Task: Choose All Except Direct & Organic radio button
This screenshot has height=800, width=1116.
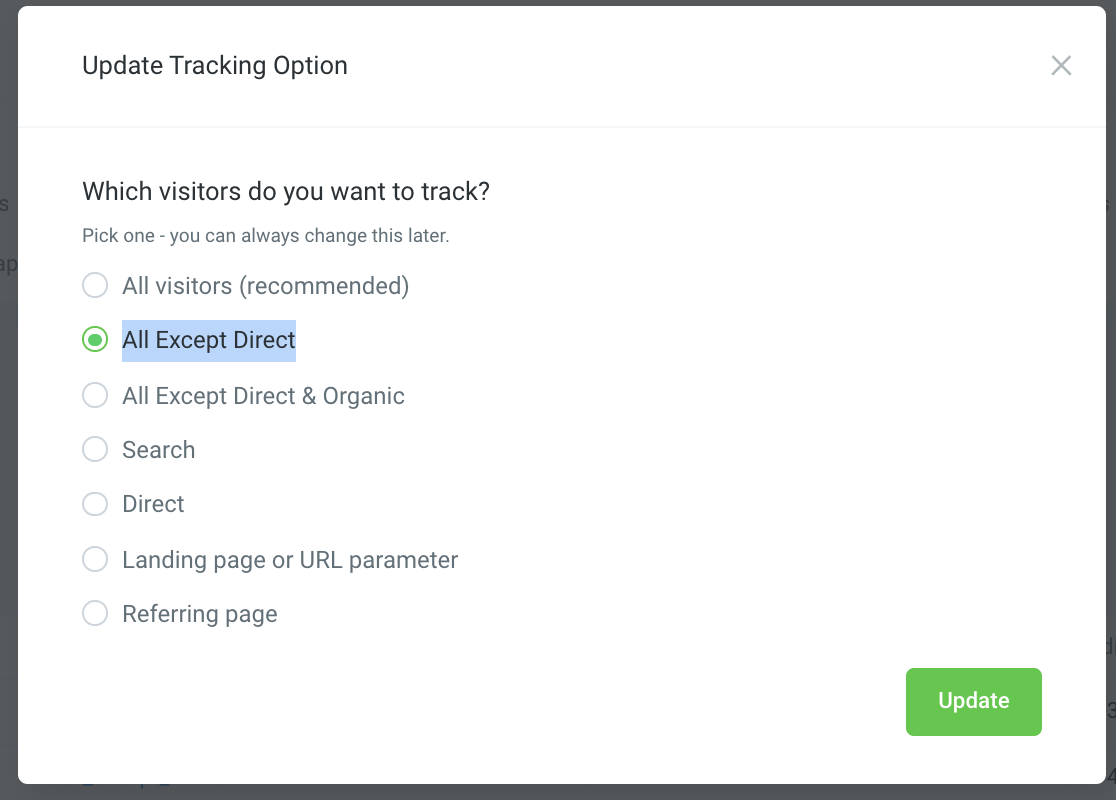Action: [x=95, y=396]
